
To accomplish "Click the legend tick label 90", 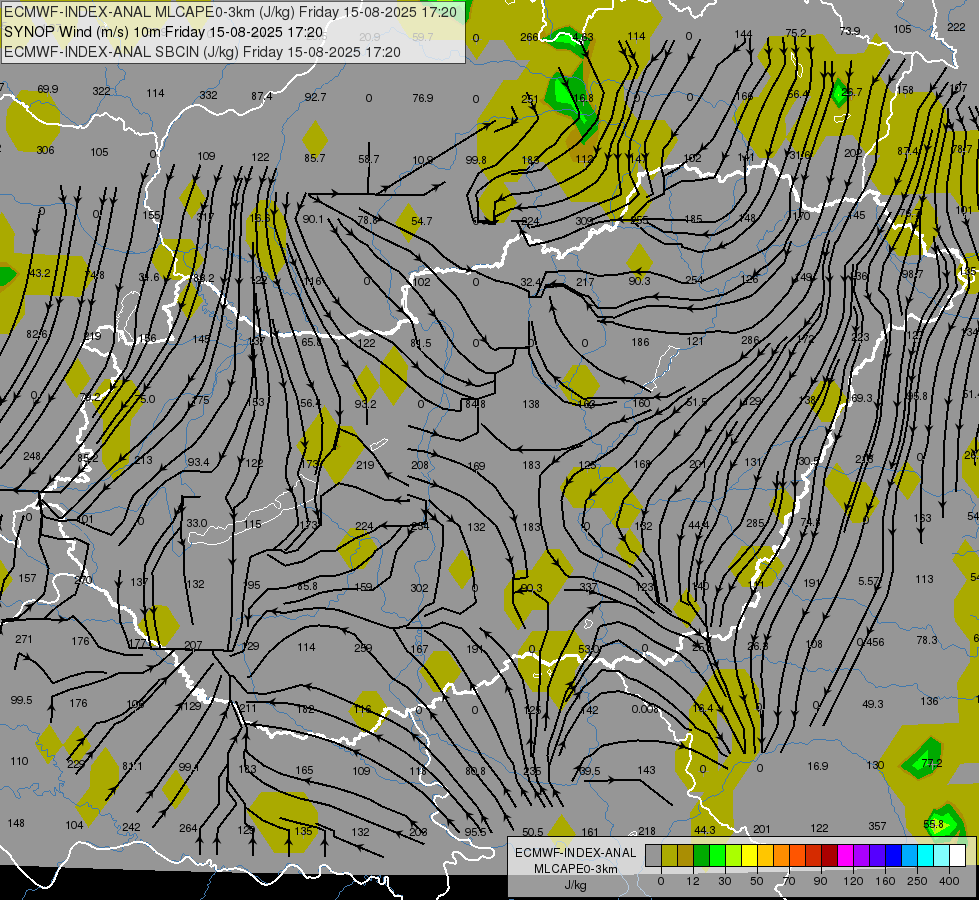I will tap(820, 881).
